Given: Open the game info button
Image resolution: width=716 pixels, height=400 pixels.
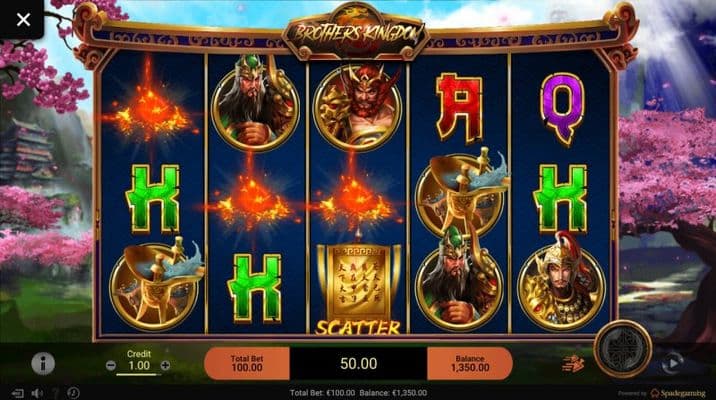Looking at the screenshot, I should 43,363.
